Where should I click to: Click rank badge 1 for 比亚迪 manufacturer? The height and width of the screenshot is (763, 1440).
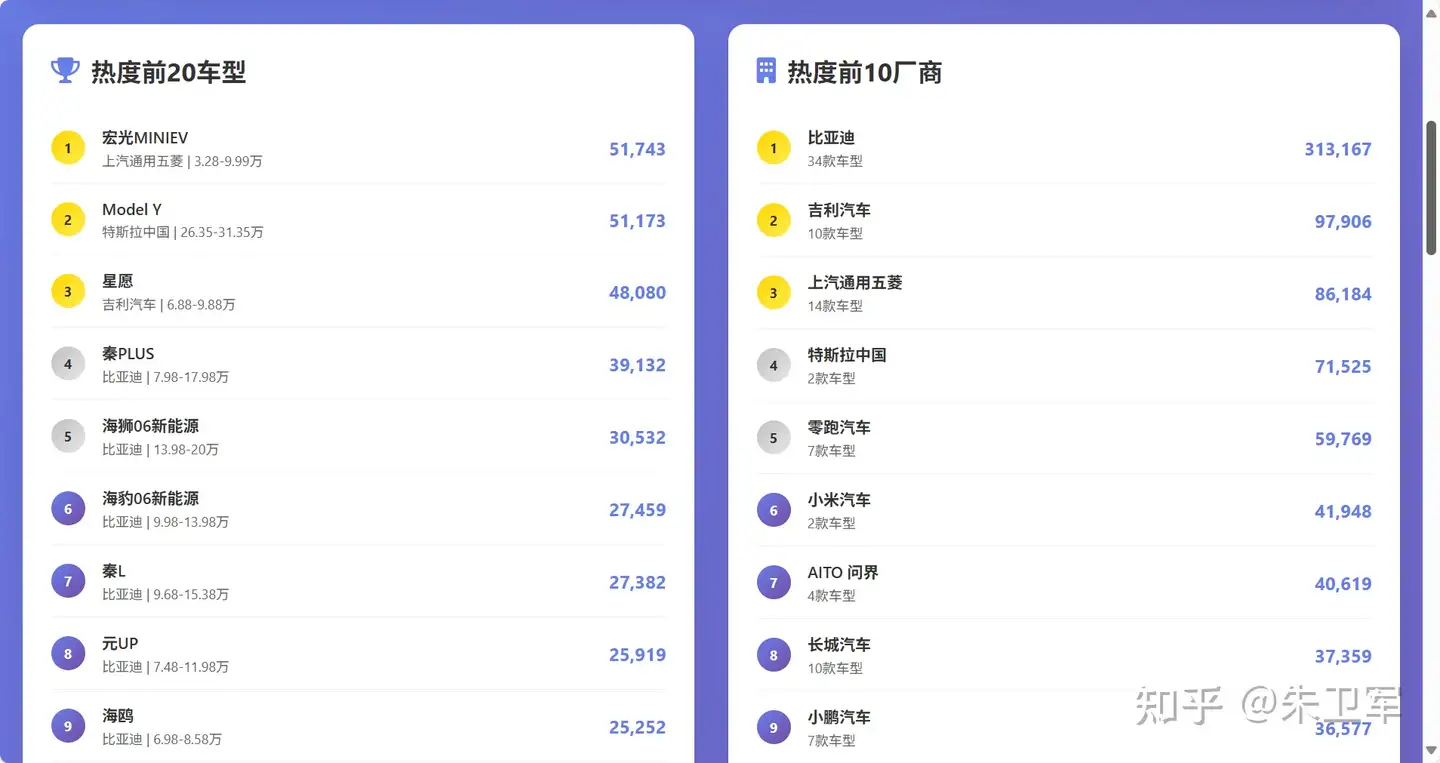pos(774,149)
